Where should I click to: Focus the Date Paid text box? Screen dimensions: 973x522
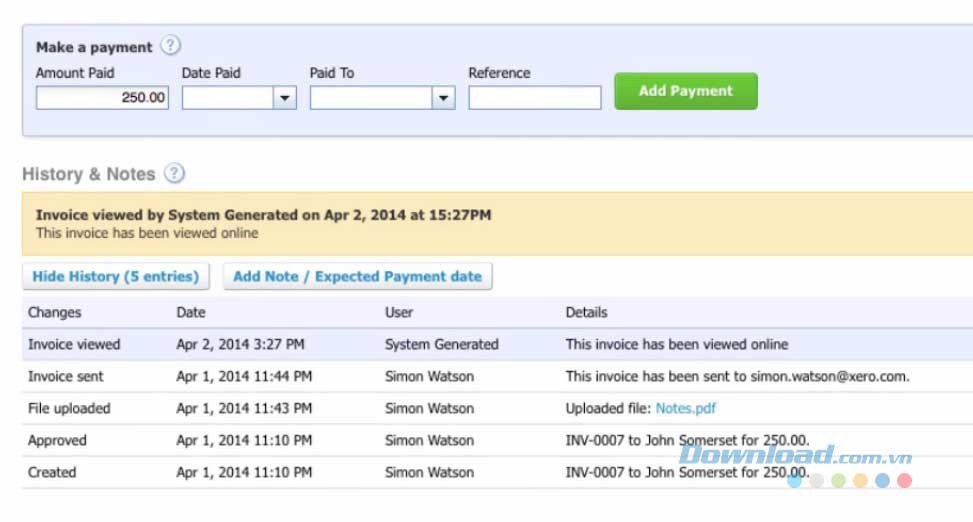(227, 98)
